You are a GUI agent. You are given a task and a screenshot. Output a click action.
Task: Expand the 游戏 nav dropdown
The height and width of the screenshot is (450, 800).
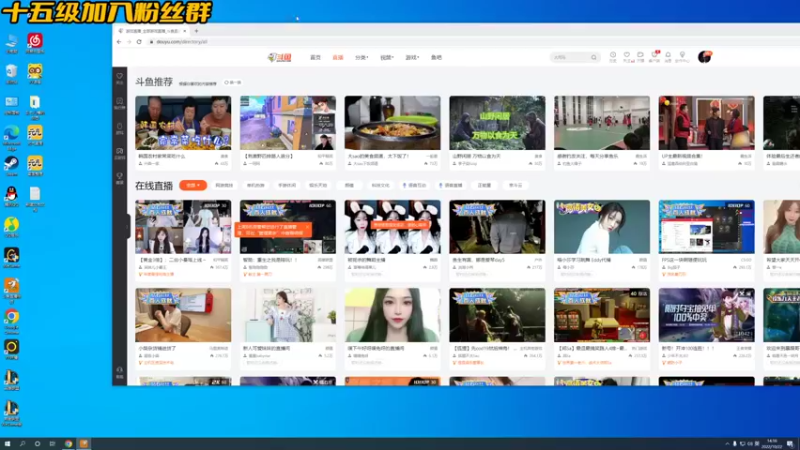[x=412, y=58]
